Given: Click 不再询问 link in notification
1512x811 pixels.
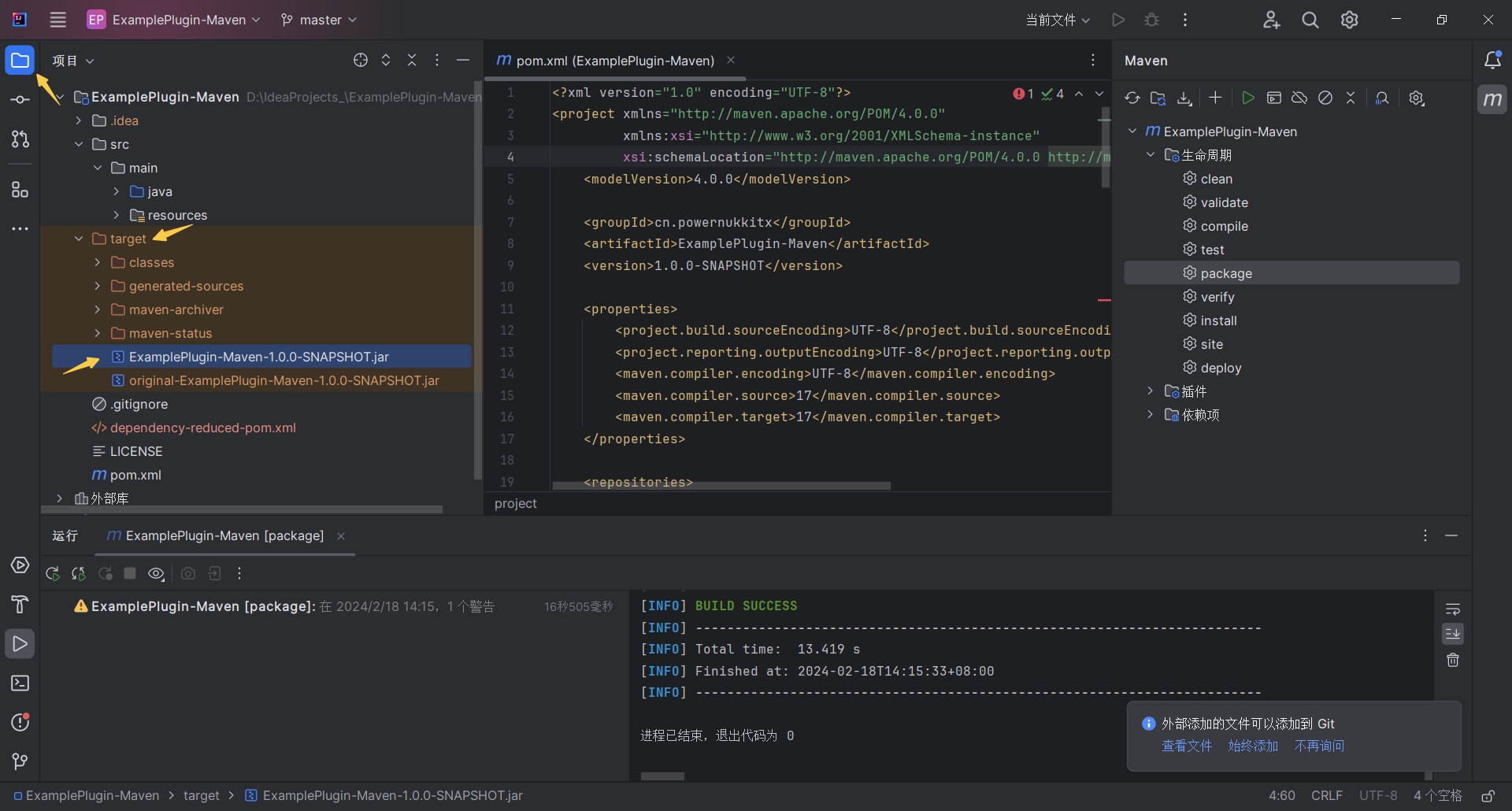Looking at the screenshot, I should 1319,746.
